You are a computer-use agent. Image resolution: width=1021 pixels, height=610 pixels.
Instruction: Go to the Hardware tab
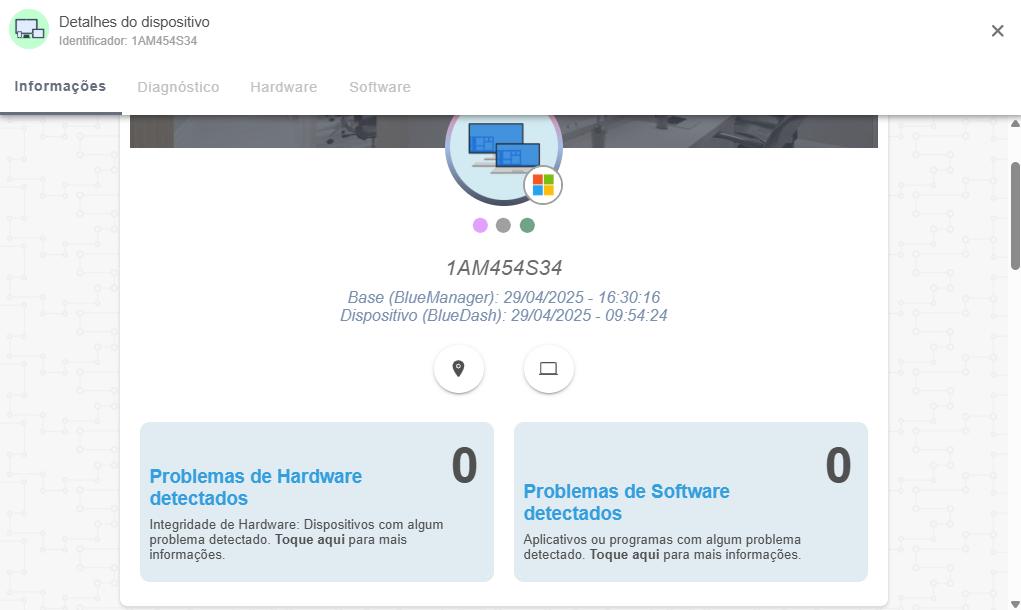[283, 88]
